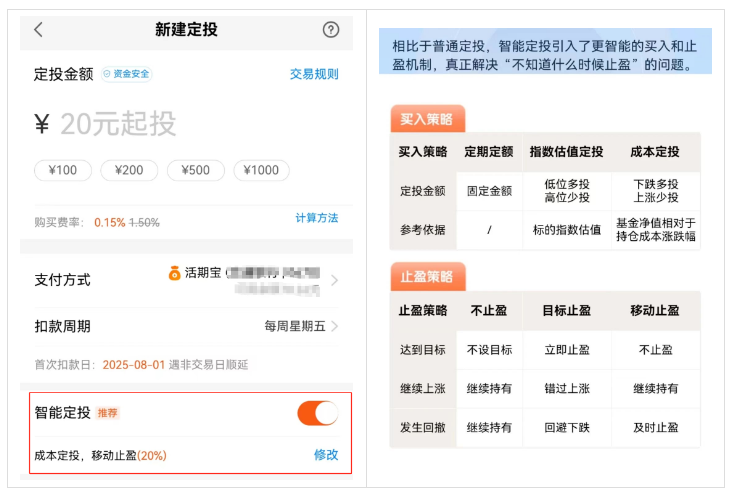This screenshot has height=491, width=729.
Task: Tap the 推荐 tag beside 智能定投
Action: coord(108,413)
